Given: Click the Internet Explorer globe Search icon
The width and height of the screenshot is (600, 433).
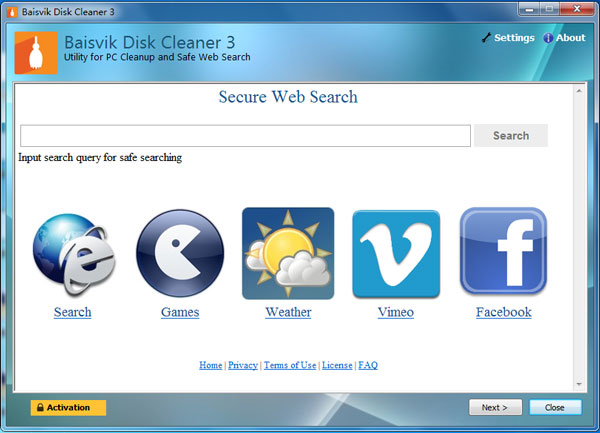Looking at the screenshot, I should (72, 254).
